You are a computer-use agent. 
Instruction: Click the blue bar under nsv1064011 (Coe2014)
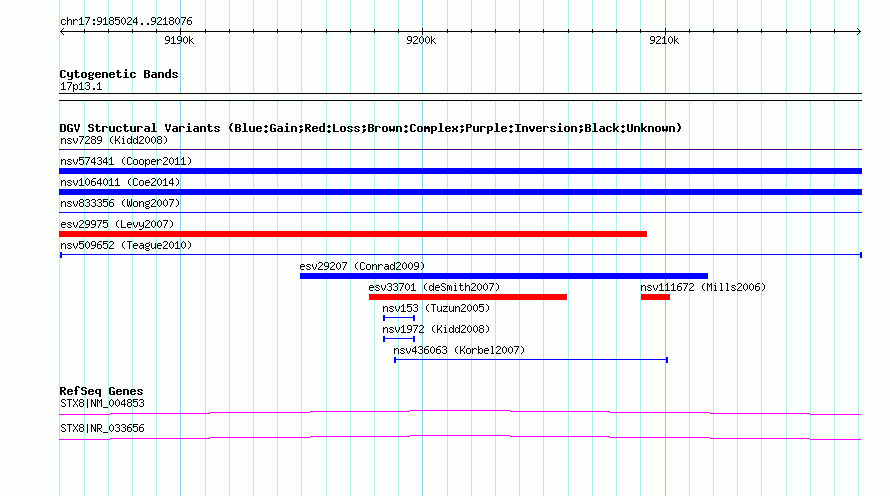click(x=460, y=192)
